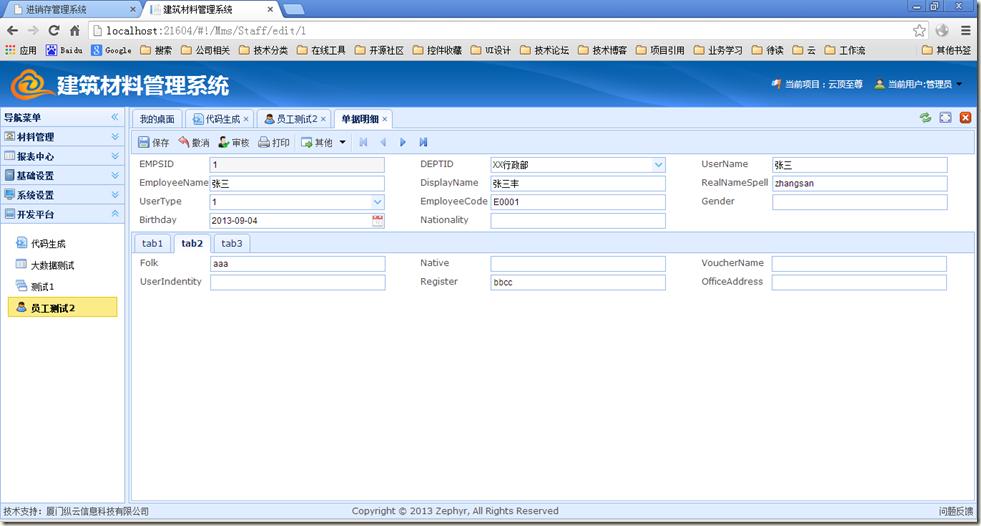Image resolution: width=981 pixels, height=526 pixels.
Task: Click the 问题反馈 link in footer
Action: (955, 511)
